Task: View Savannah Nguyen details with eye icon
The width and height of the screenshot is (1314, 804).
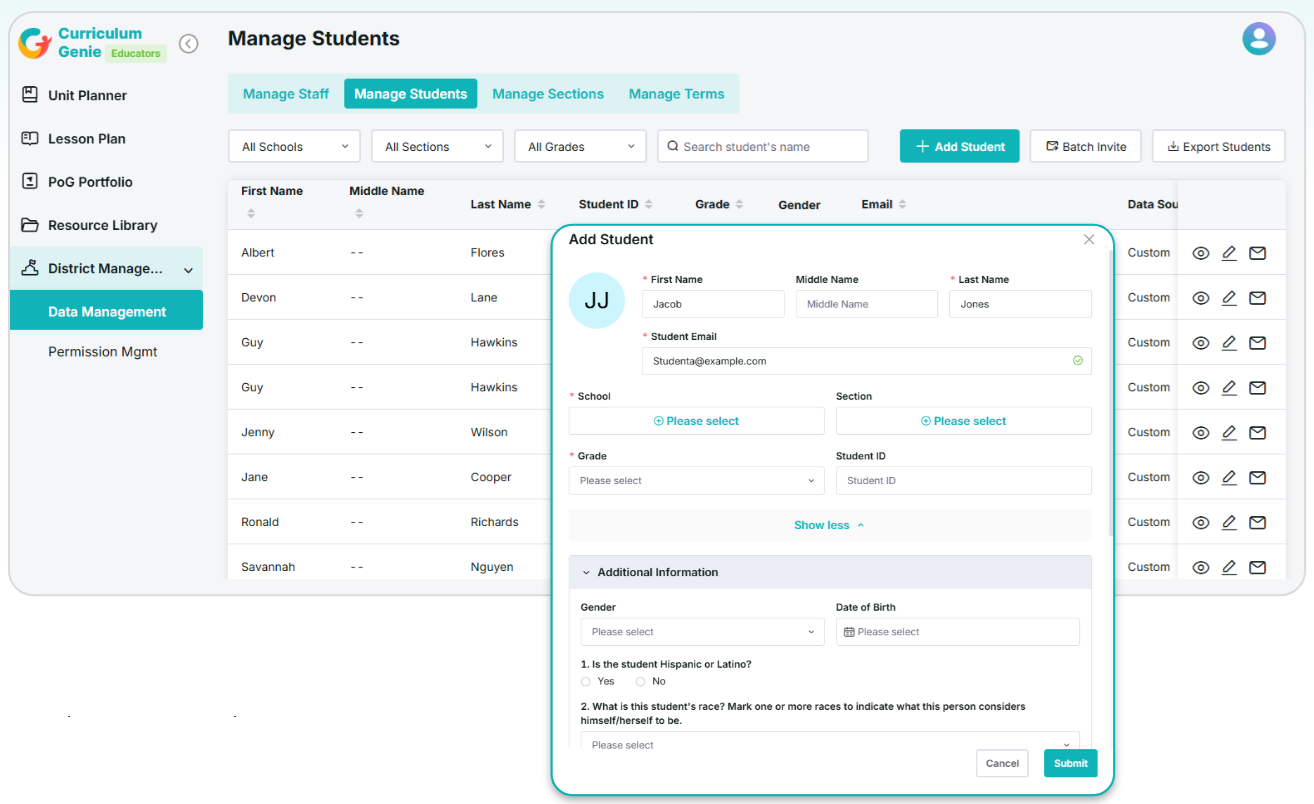Action: (1201, 568)
